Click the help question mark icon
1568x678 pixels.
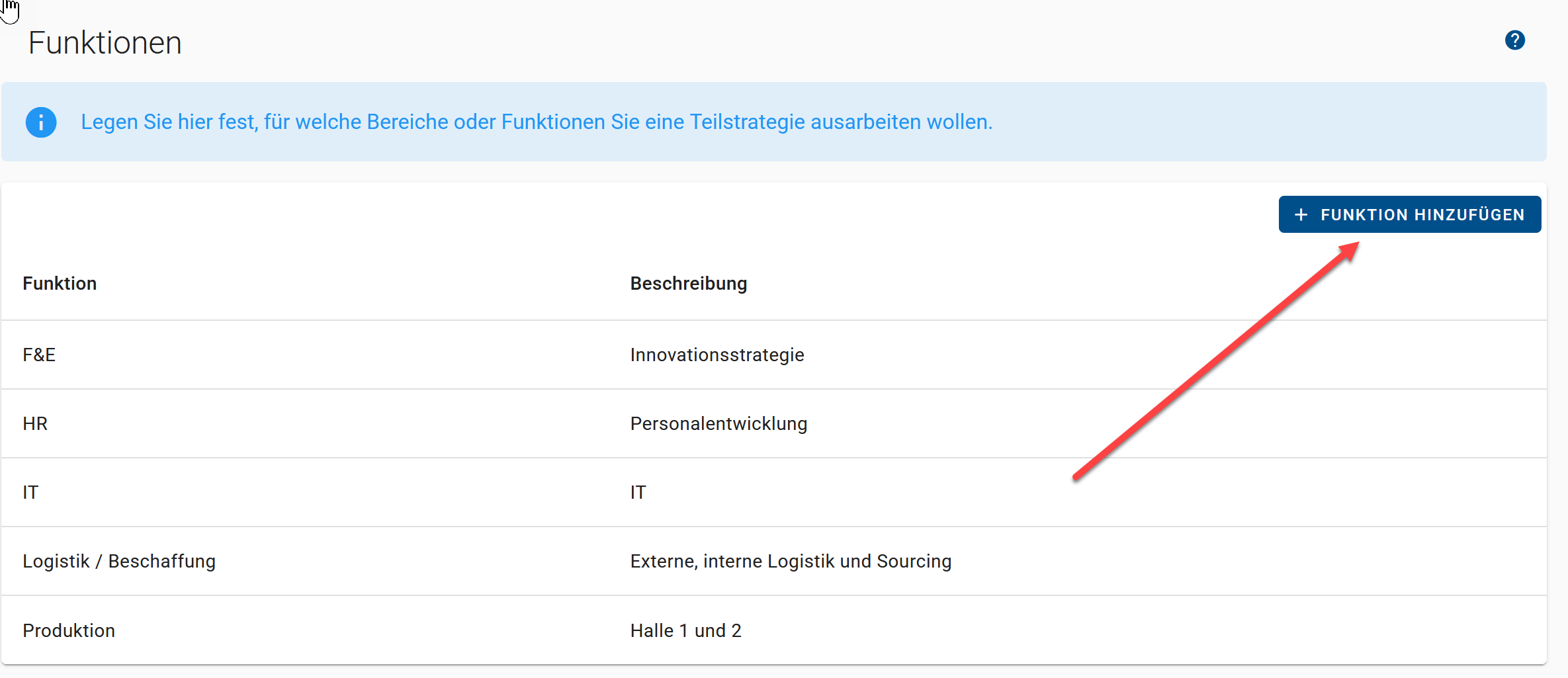click(x=1514, y=40)
